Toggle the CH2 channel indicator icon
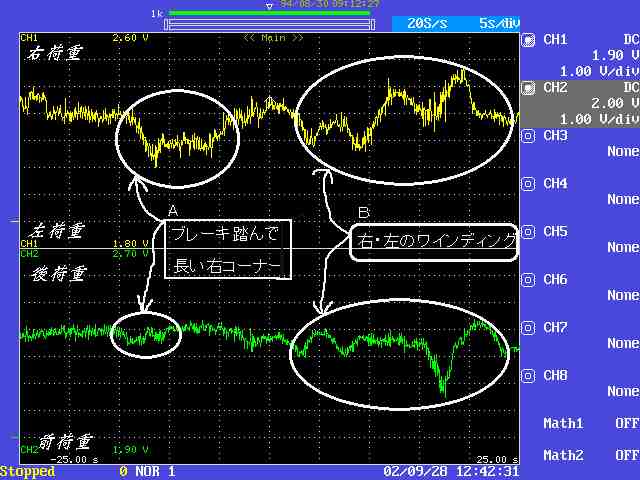The width and height of the screenshot is (640, 480). tap(528, 88)
